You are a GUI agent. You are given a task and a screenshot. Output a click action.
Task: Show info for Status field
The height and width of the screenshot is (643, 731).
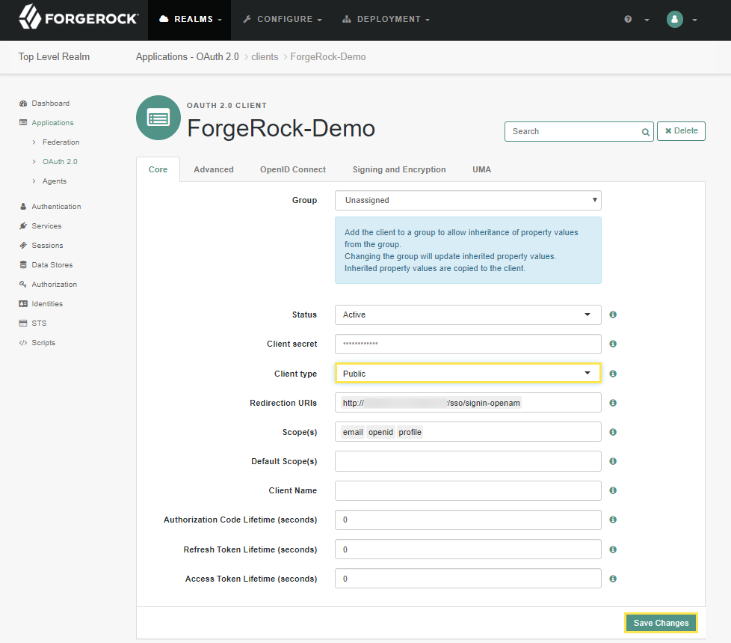613,315
